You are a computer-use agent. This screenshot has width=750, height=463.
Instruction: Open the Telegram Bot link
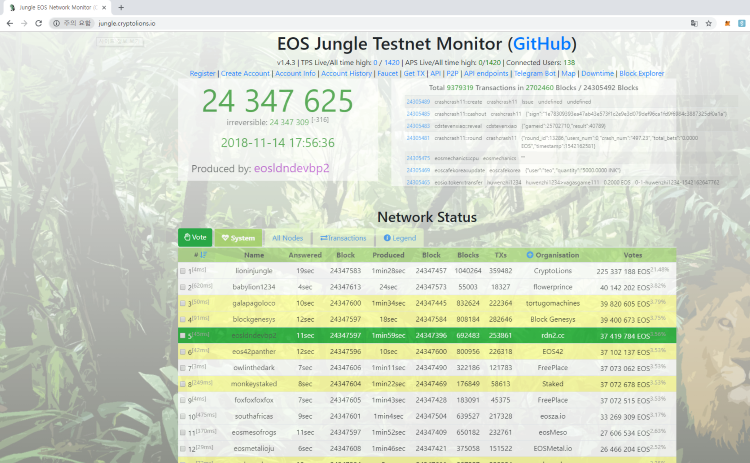[535, 73]
